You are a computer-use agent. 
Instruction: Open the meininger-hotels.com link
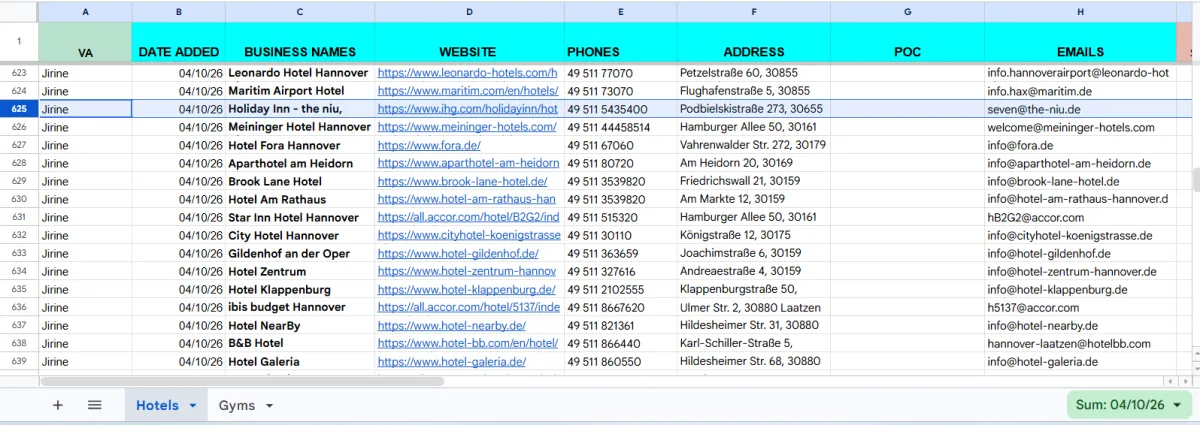tap(467, 127)
